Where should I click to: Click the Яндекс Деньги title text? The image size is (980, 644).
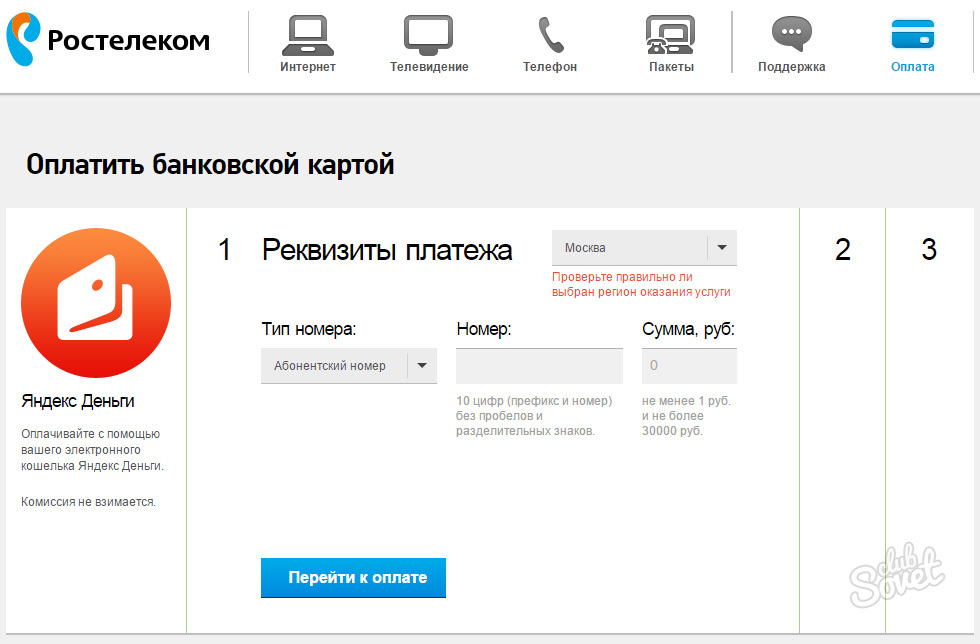point(78,401)
